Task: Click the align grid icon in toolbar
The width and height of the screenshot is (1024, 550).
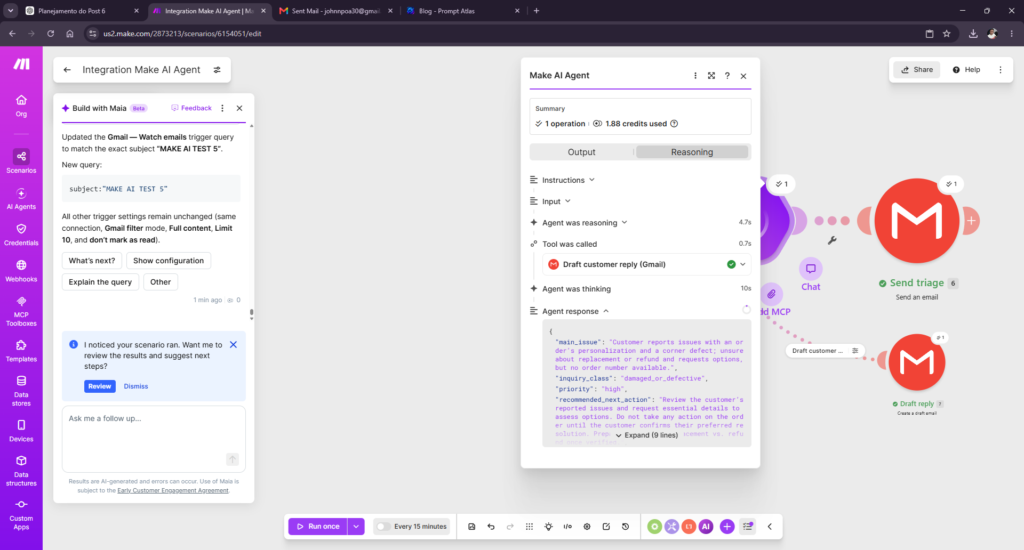Action: tap(530, 526)
